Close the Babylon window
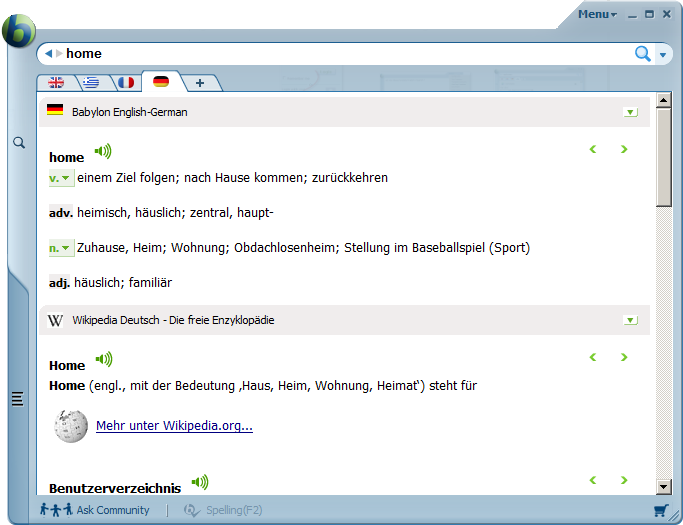Viewport: 683px width, 525px height. (666, 14)
